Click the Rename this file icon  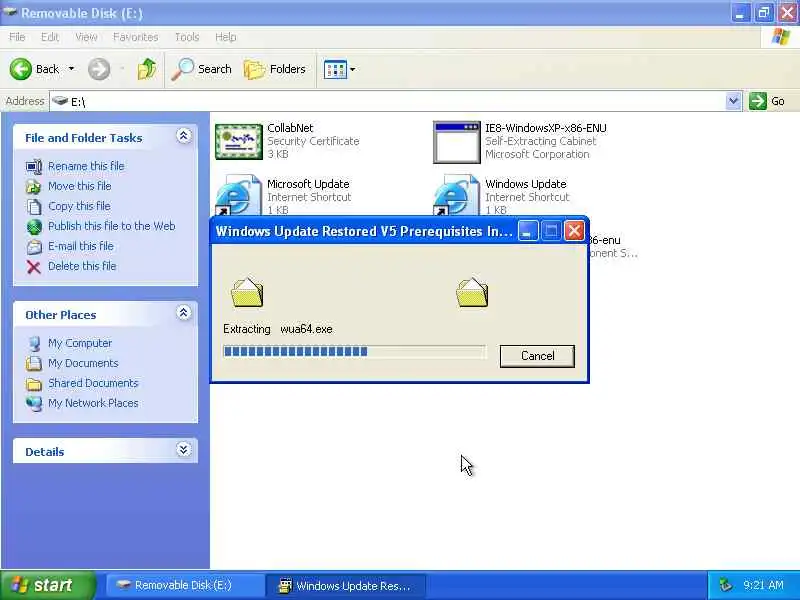pos(34,167)
